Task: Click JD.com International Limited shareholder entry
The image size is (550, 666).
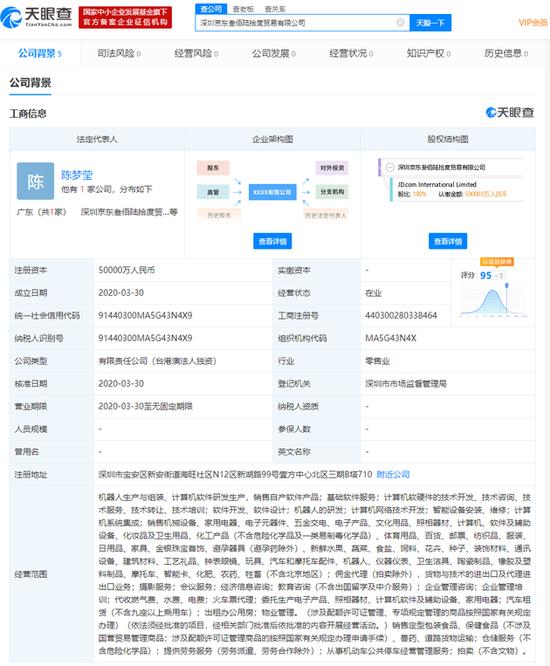Action: pyautogui.click(x=437, y=184)
